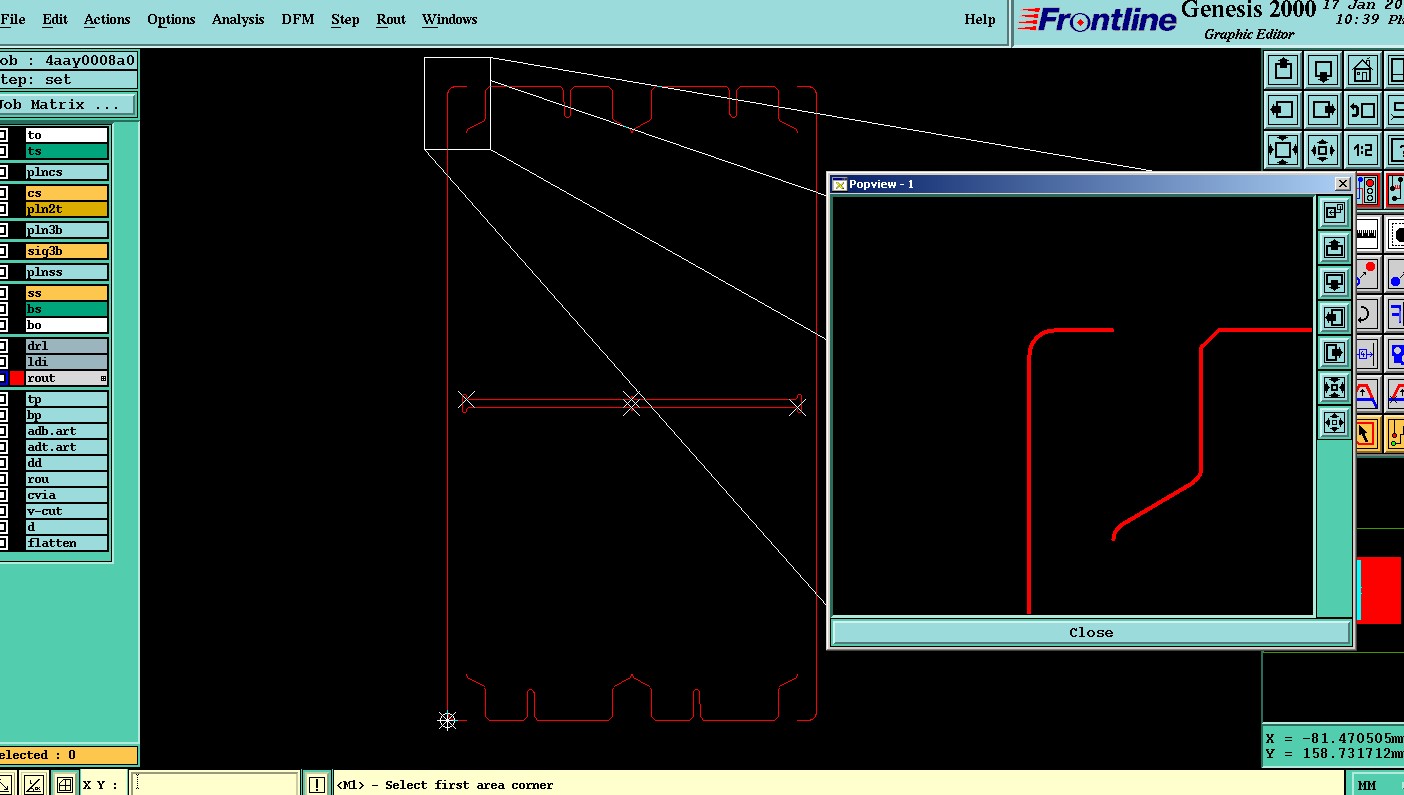Click the red color swatch of rout layer

[17, 378]
